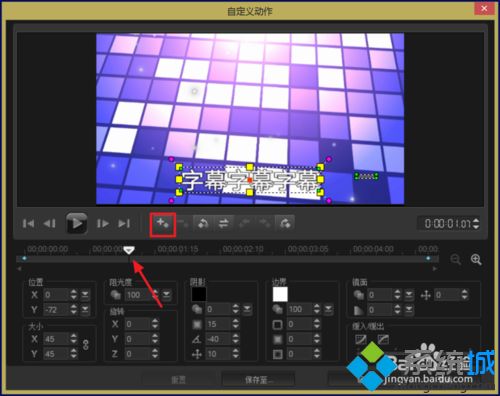Click the remove keyframe button
The width and height of the screenshot is (500, 396).
coord(182,223)
